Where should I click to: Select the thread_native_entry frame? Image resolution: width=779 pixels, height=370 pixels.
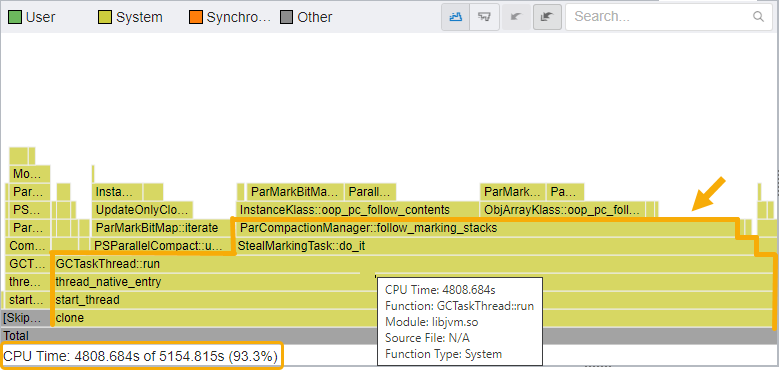[413, 282]
